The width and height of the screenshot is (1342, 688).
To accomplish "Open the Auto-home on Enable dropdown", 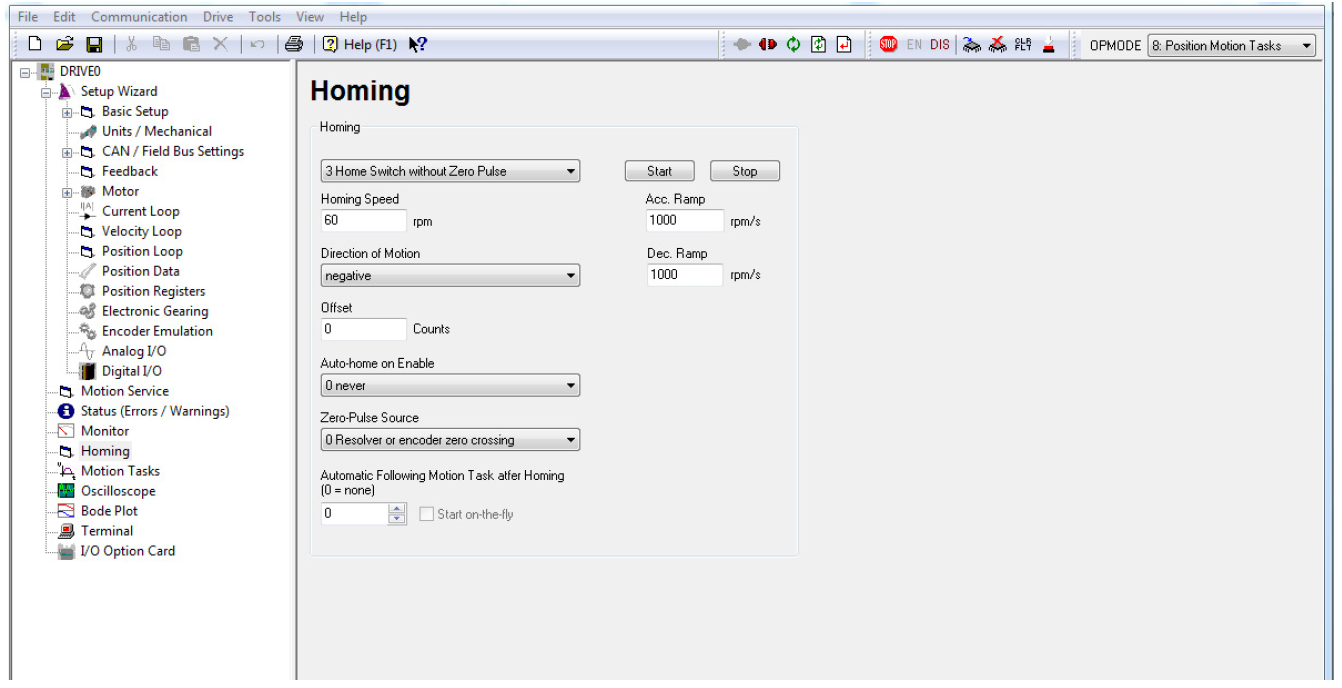I will pos(450,385).
